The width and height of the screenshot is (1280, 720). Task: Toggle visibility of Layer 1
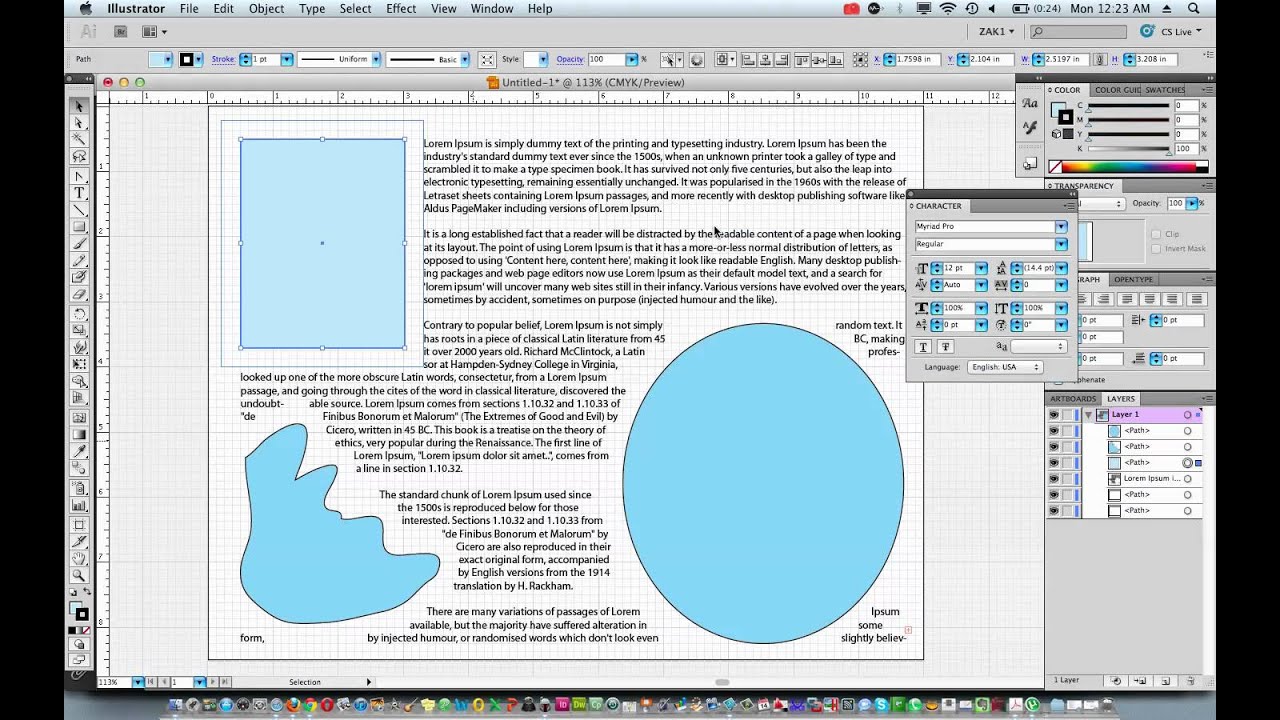1053,414
